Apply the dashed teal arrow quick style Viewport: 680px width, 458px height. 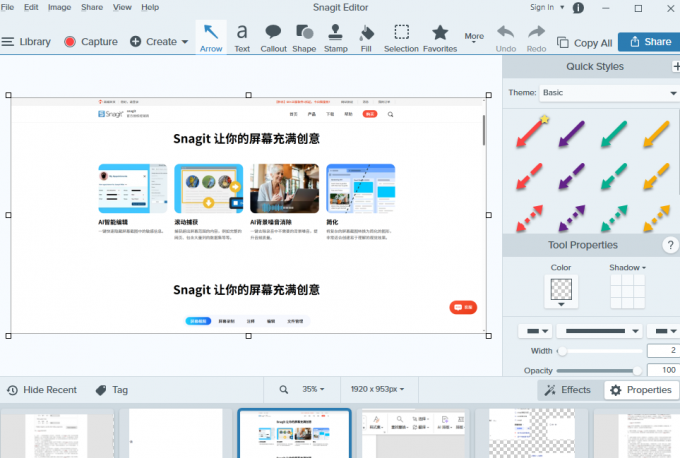click(614, 176)
